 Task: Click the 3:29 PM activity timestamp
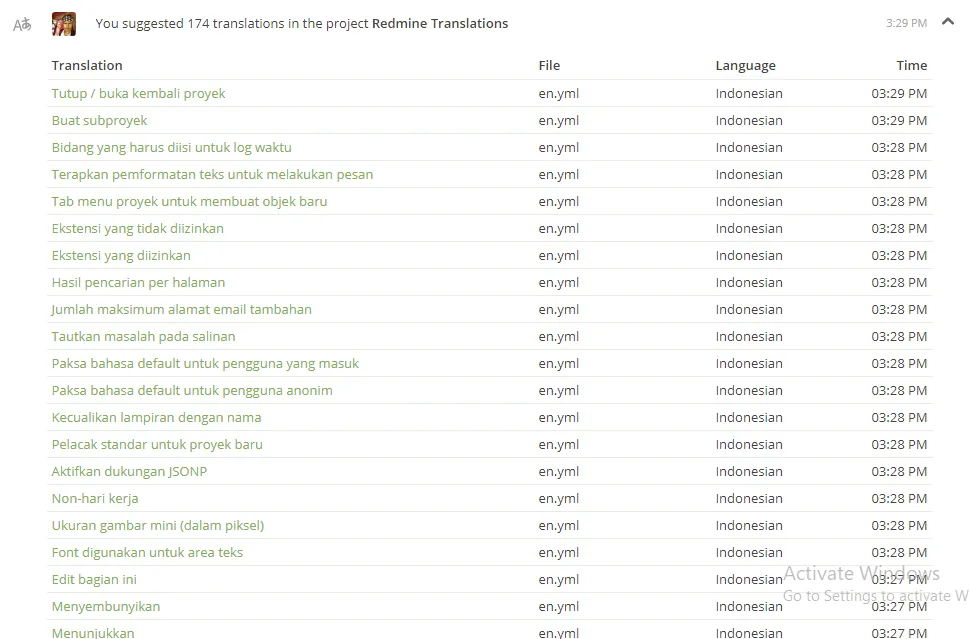pos(906,24)
